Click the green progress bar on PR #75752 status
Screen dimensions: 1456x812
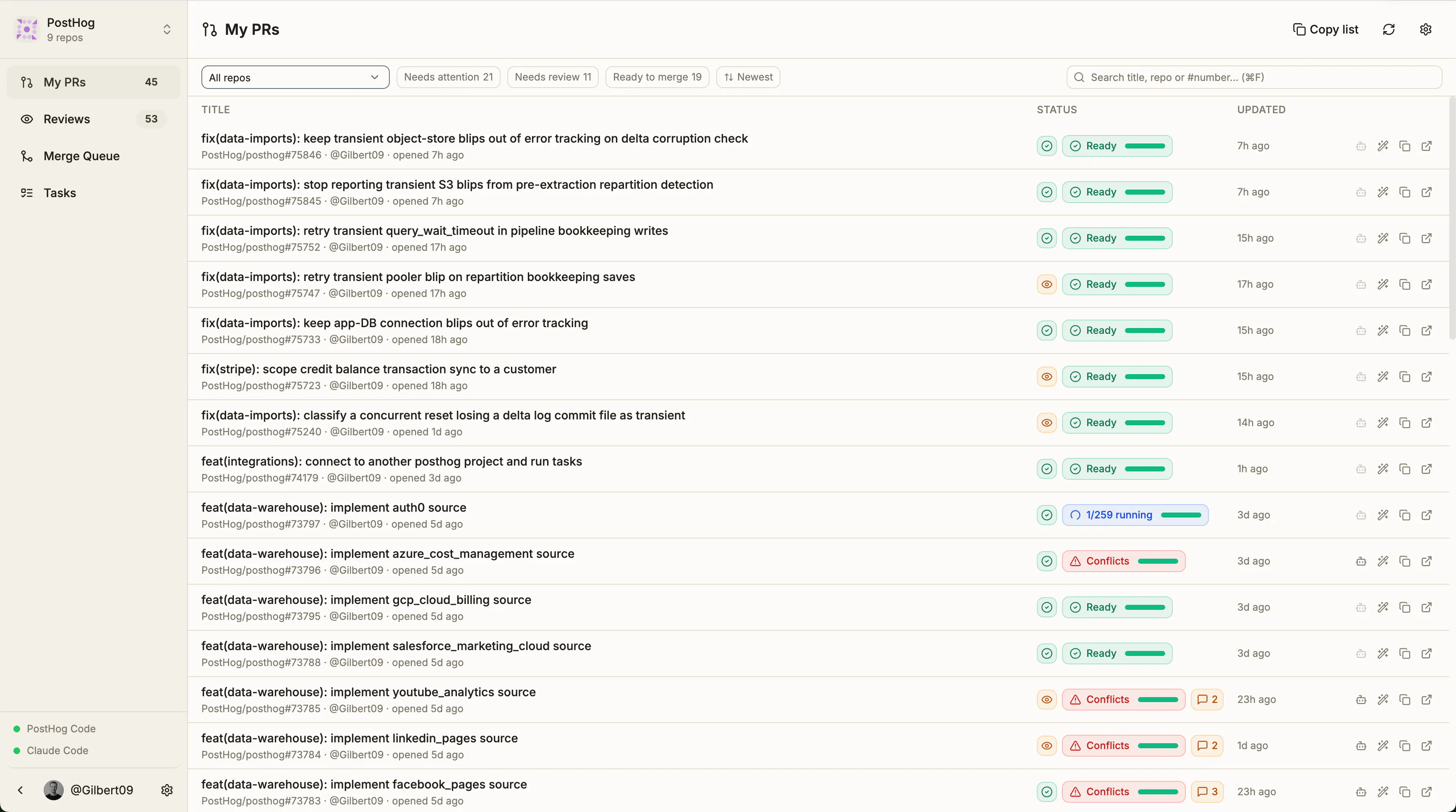pos(1145,238)
